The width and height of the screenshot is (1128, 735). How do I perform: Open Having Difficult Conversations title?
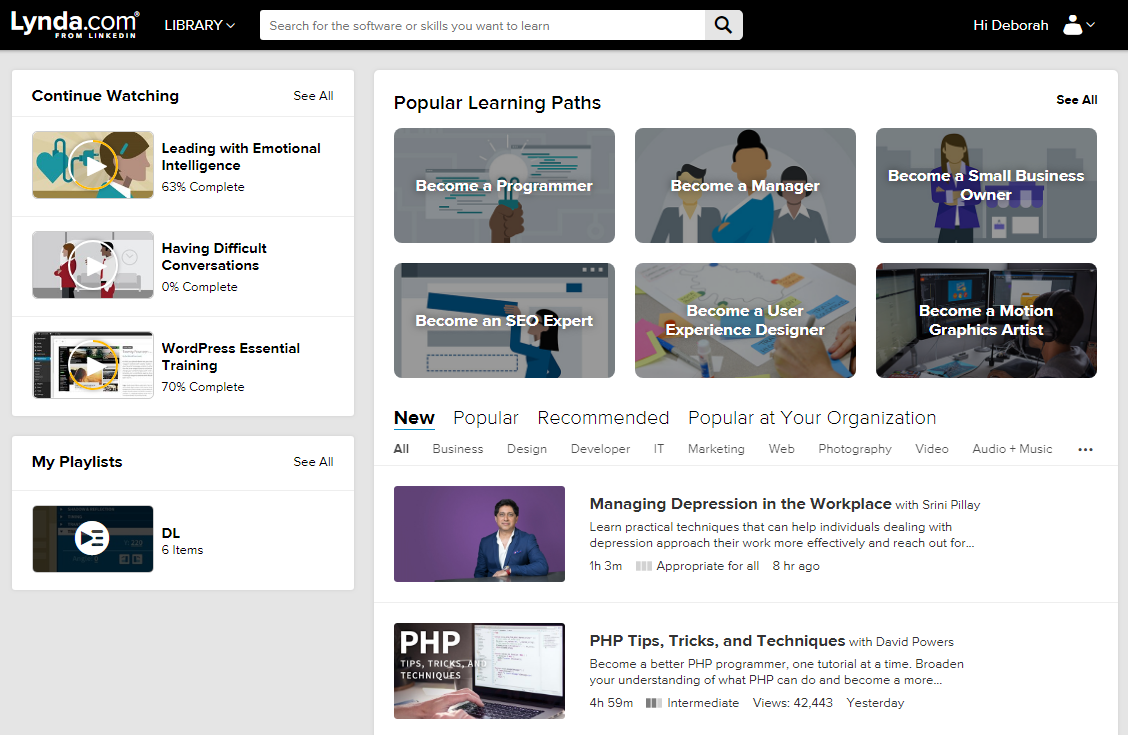214,257
